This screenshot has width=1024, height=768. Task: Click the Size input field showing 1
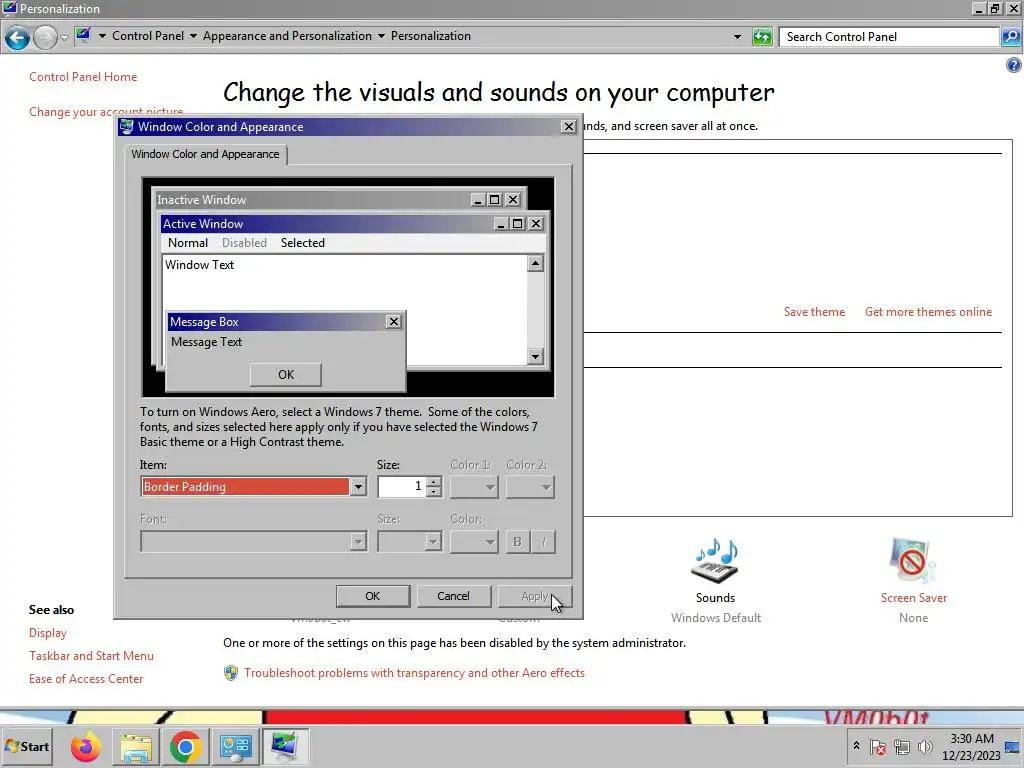click(x=402, y=487)
